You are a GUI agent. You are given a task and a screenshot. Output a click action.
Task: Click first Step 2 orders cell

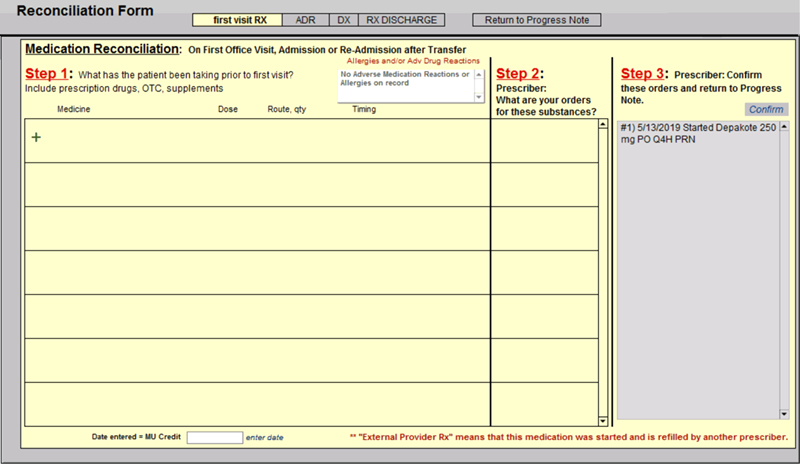543,140
